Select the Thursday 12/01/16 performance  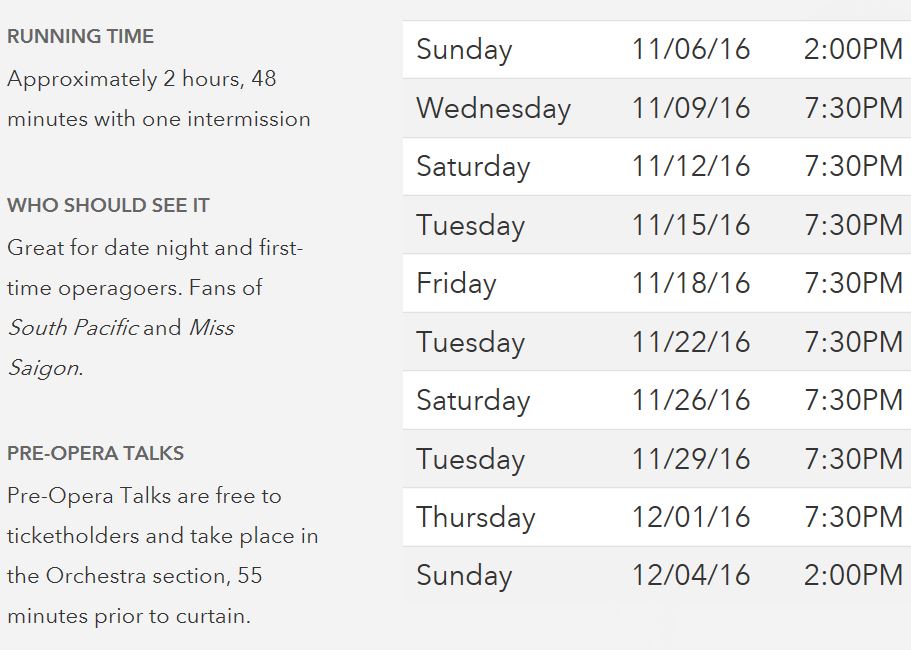pos(656,517)
